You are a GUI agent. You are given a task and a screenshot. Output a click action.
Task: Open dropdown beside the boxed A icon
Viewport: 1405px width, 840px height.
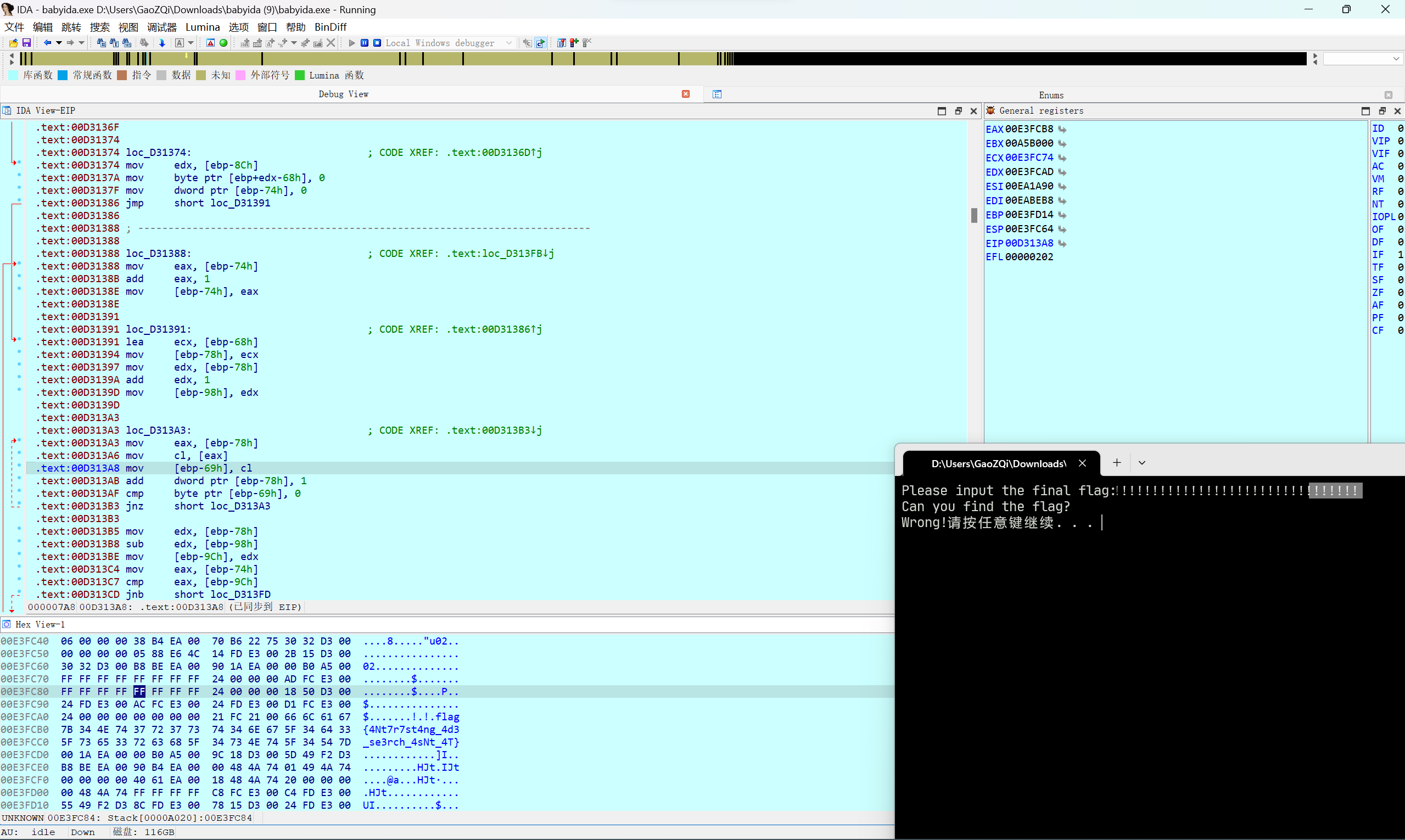[x=191, y=43]
